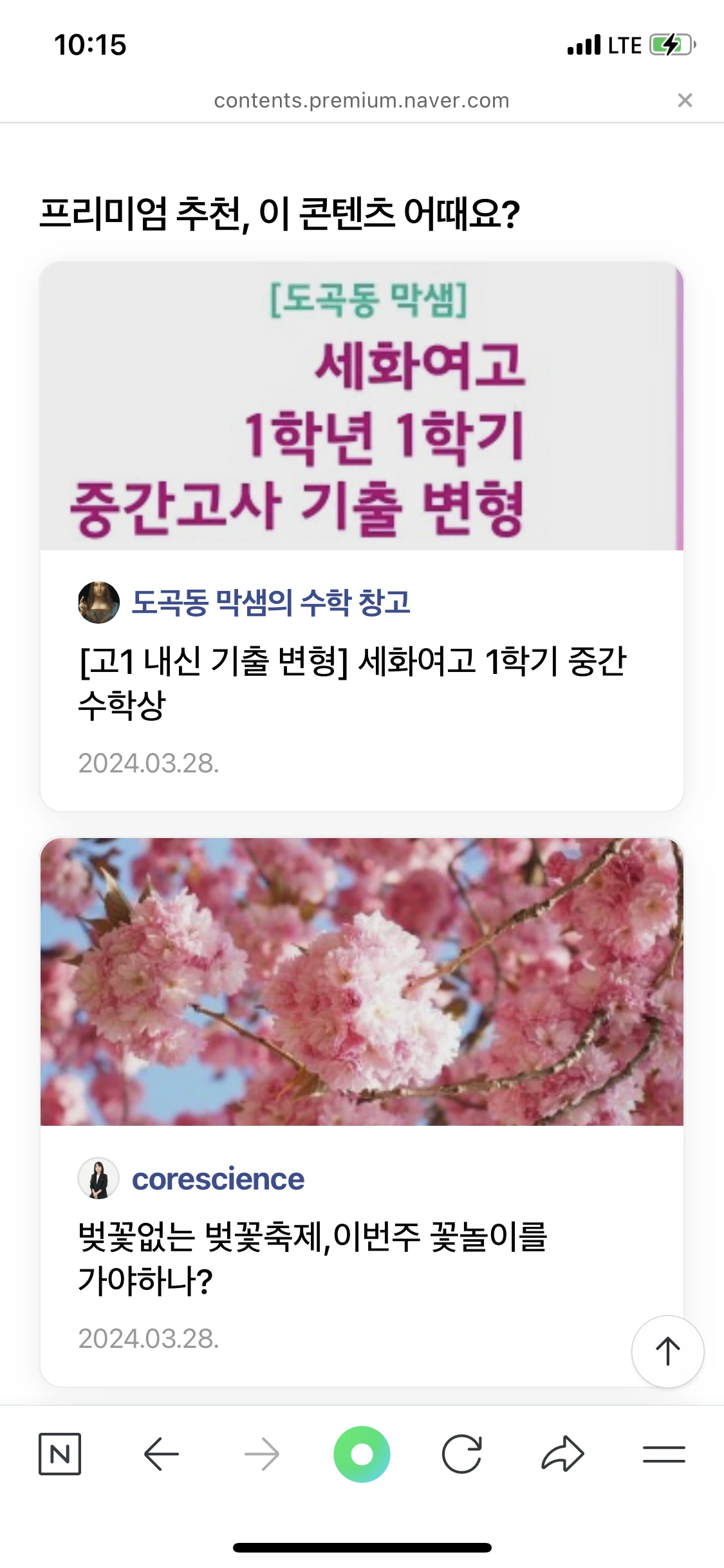Share this page using the share arrow
This screenshot has width=724, height=1568.
562,1453
